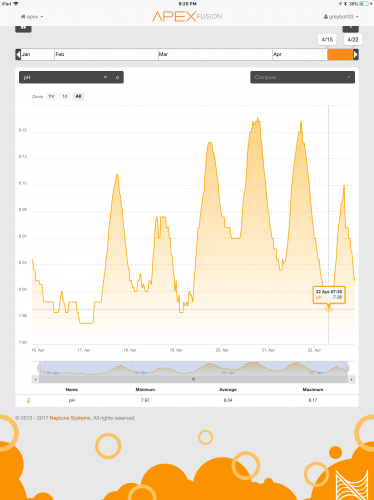This screenshot has width=374, height=500.
Task: Set chart zoom to All
Action: tap(78, 96)
